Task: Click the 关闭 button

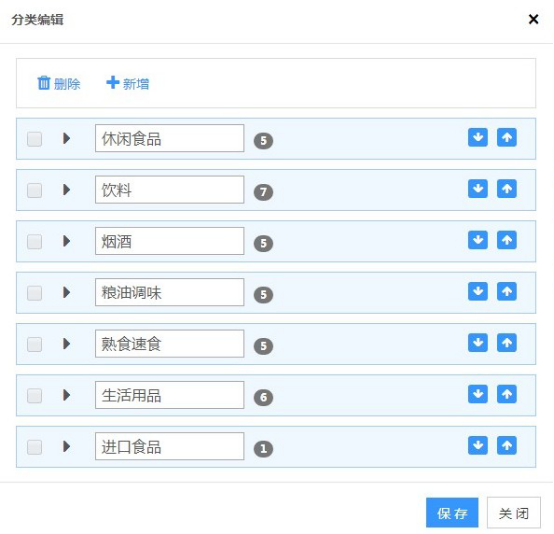Action: [x=514, y=513]
